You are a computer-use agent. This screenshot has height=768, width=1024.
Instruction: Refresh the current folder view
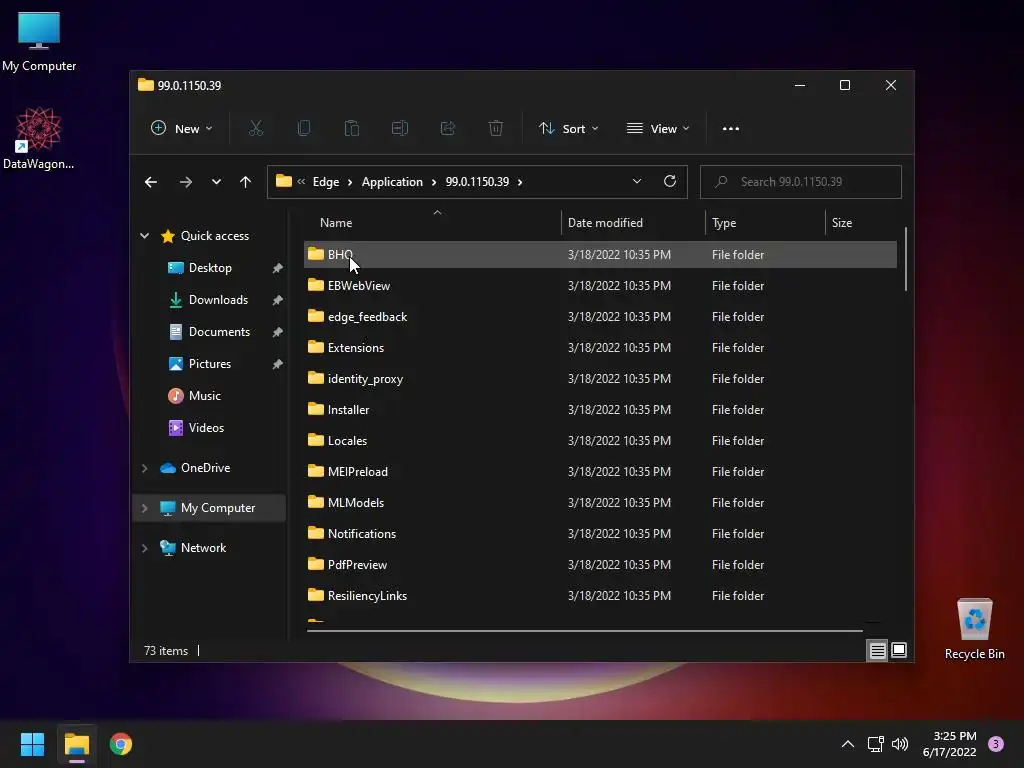(x=670, y=182)
